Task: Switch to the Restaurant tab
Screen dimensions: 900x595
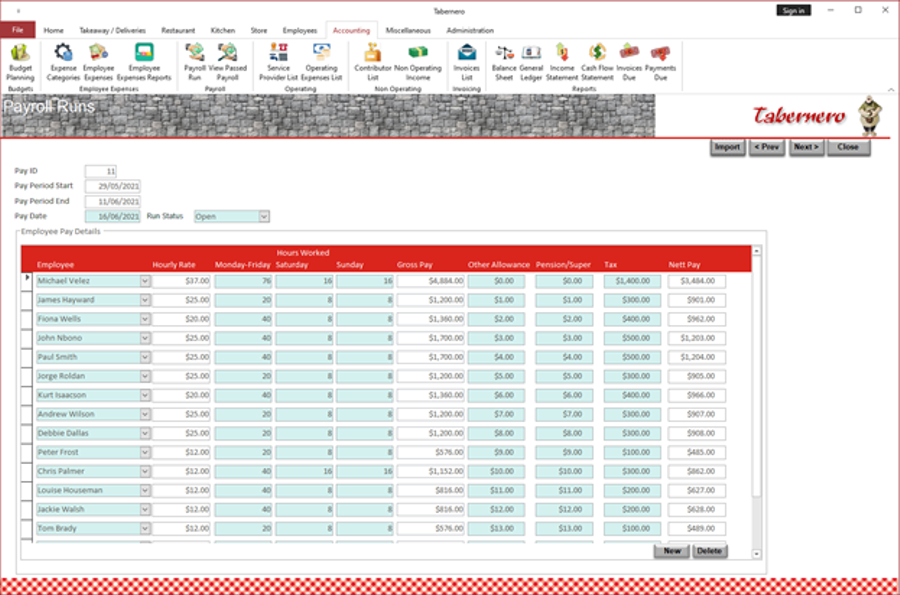Action: tap(178, 30)
